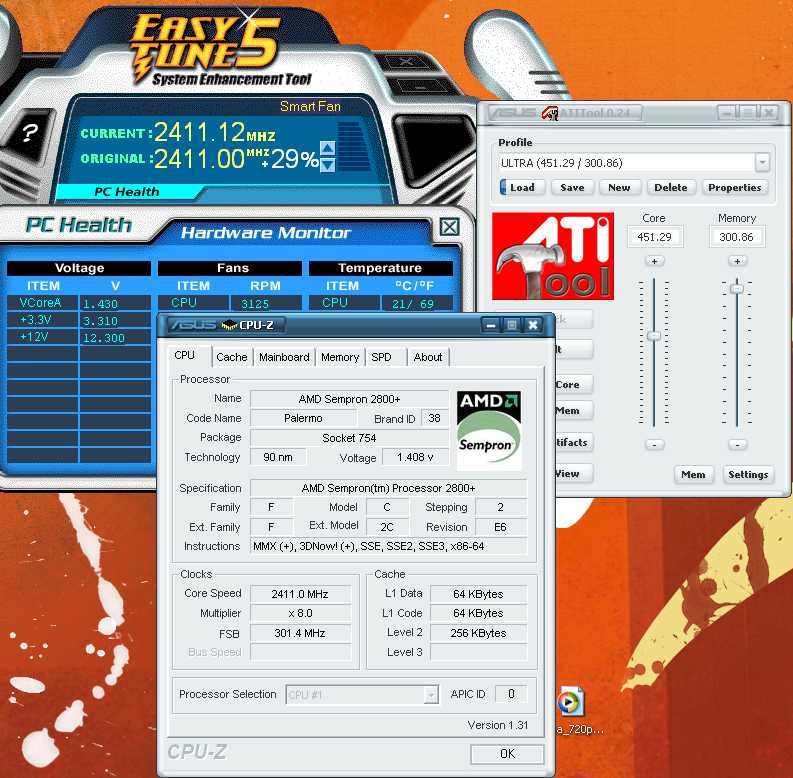
Task: Click the ATI Tool hammer logo
Action: (x=552, y=259)
